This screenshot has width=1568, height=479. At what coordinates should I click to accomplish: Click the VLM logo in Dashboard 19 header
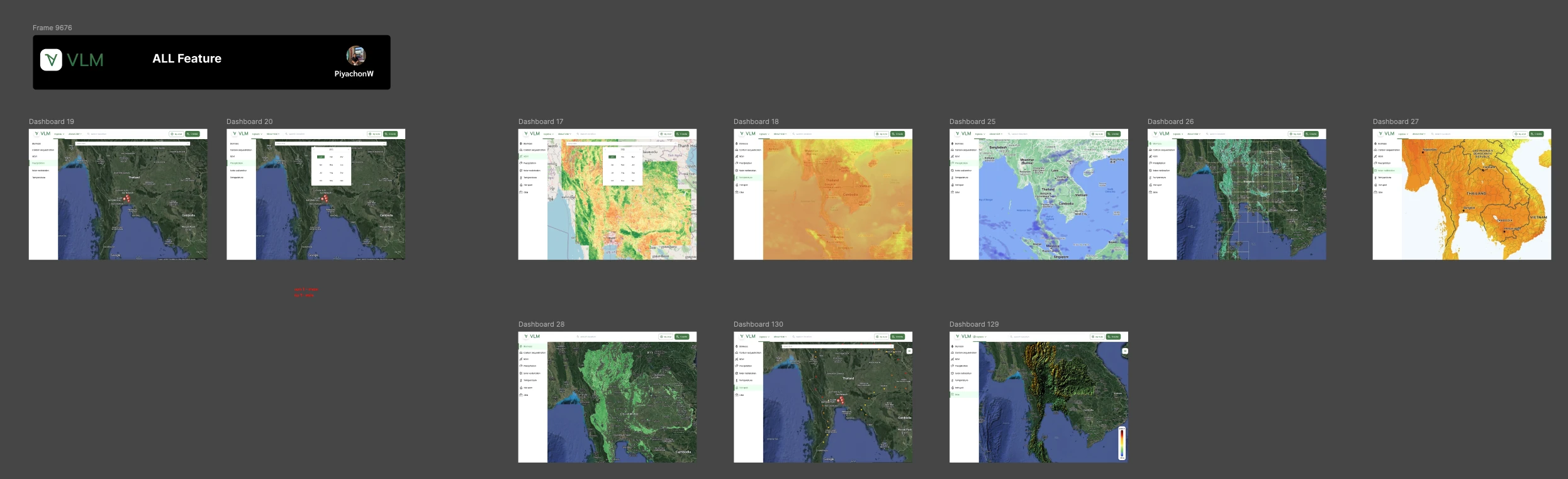click(x=43, y=133)
